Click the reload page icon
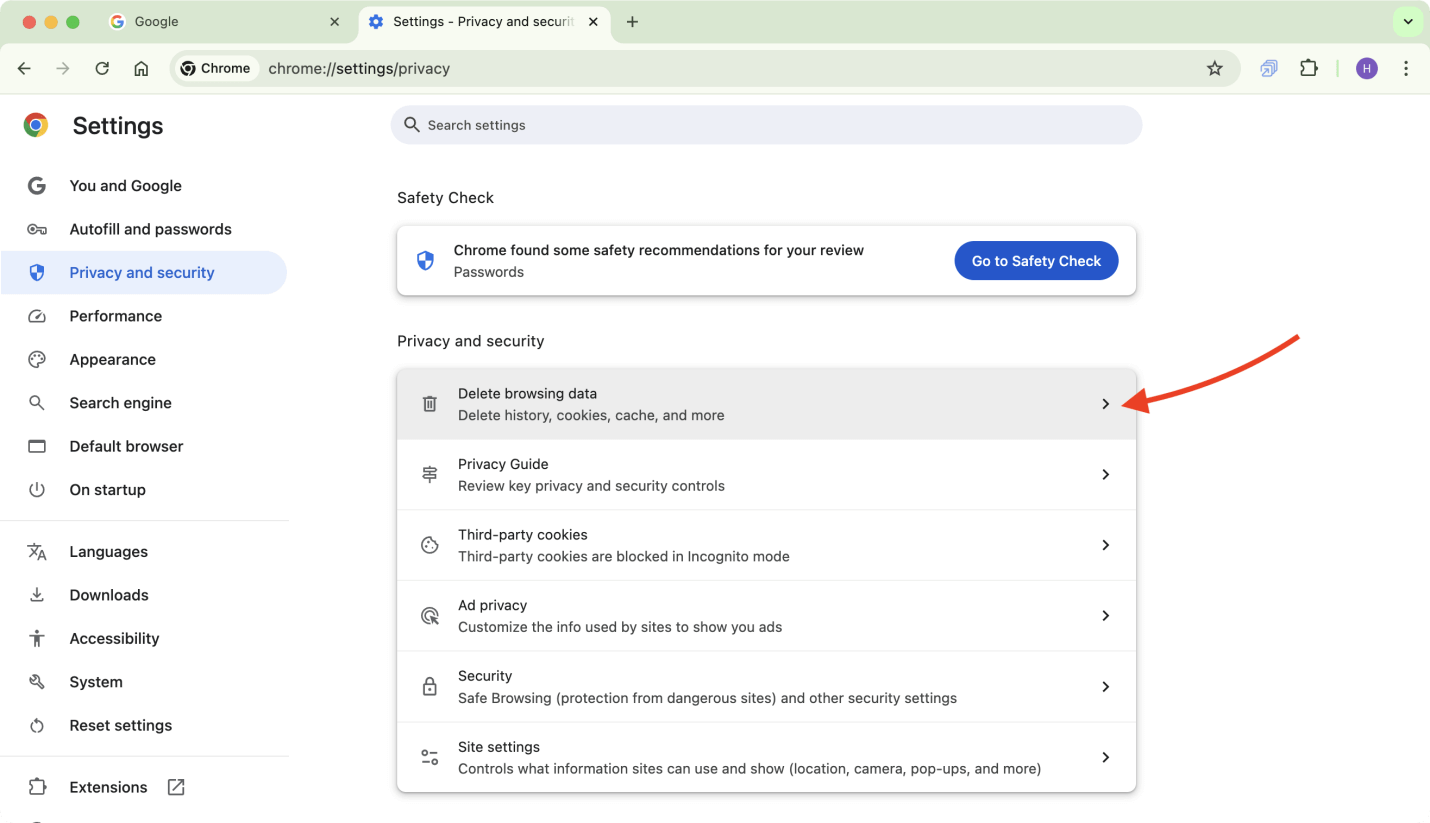This screenshot has width=1430, height=823. point(102,69)
